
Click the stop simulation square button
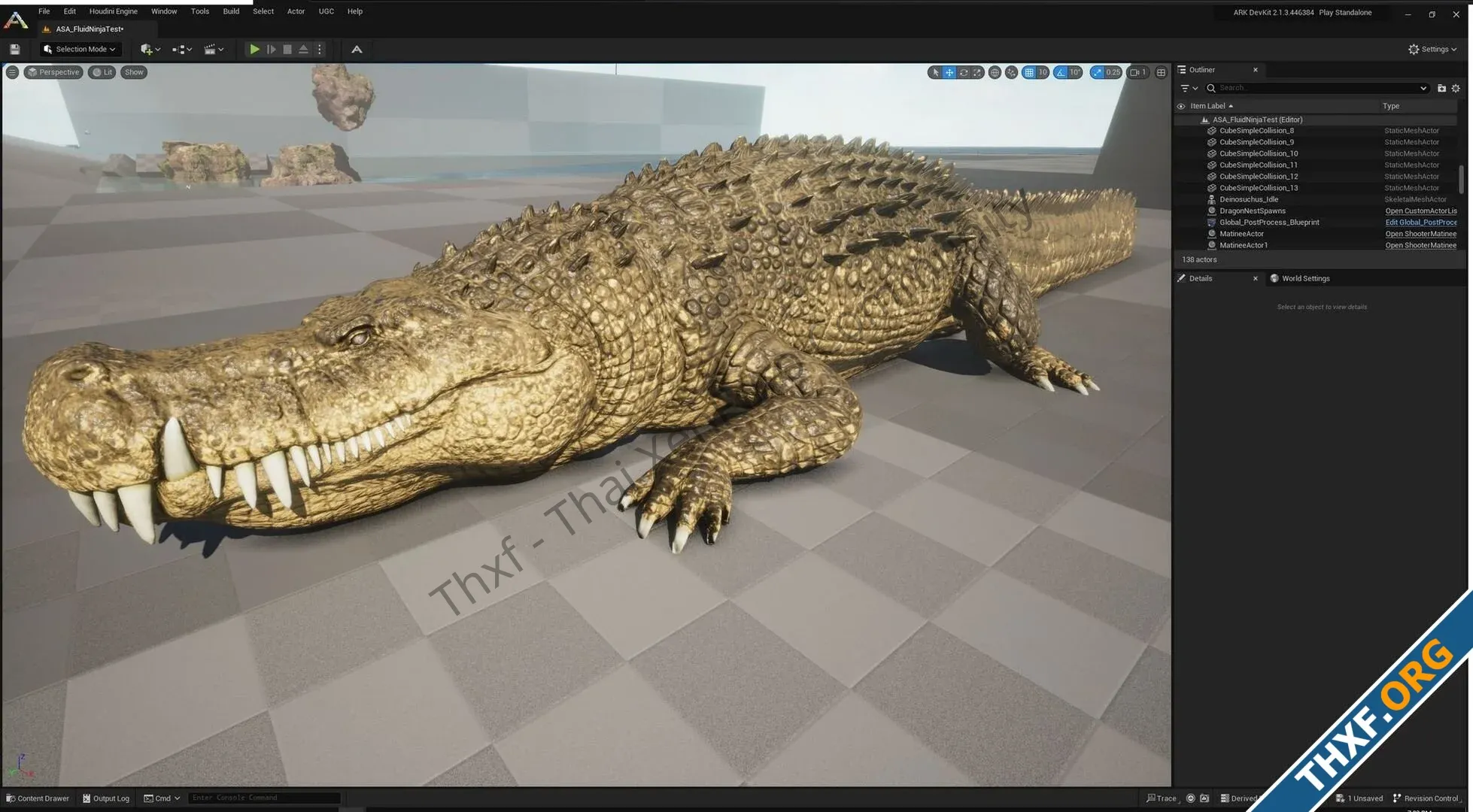tap(287, 49)
